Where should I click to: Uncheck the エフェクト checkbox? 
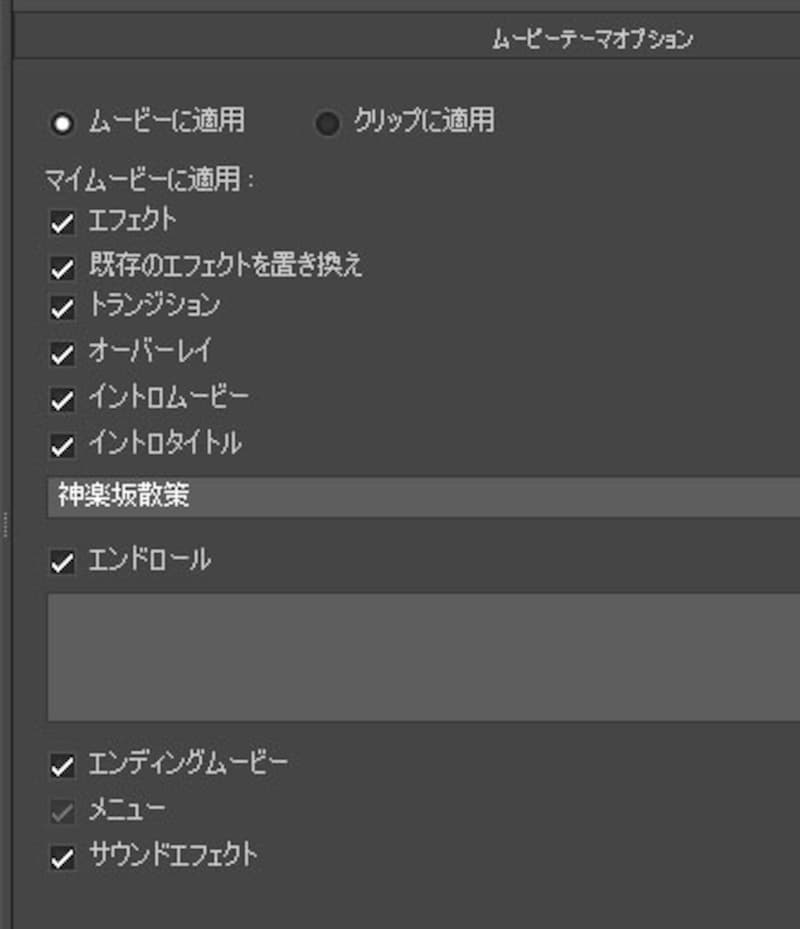click(x=63, y=223)
